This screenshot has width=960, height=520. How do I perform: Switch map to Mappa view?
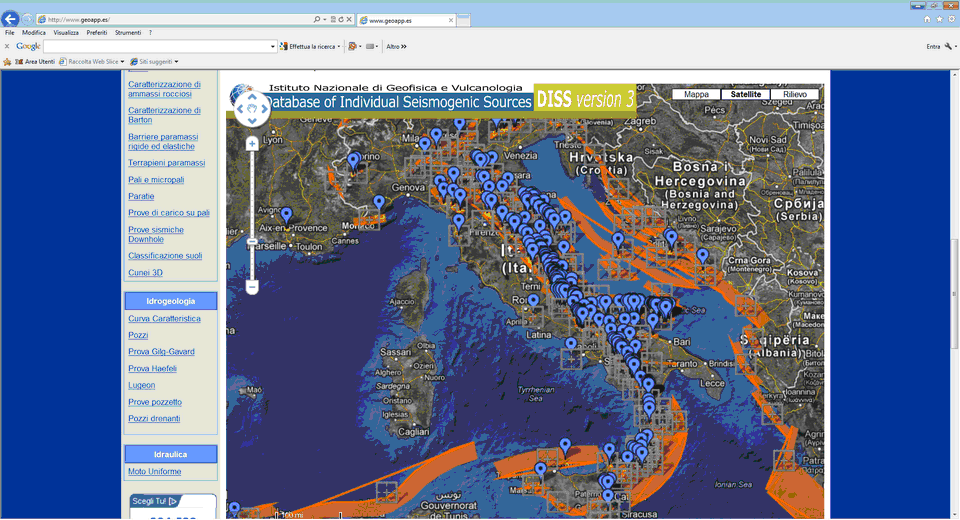click(696, 94)
